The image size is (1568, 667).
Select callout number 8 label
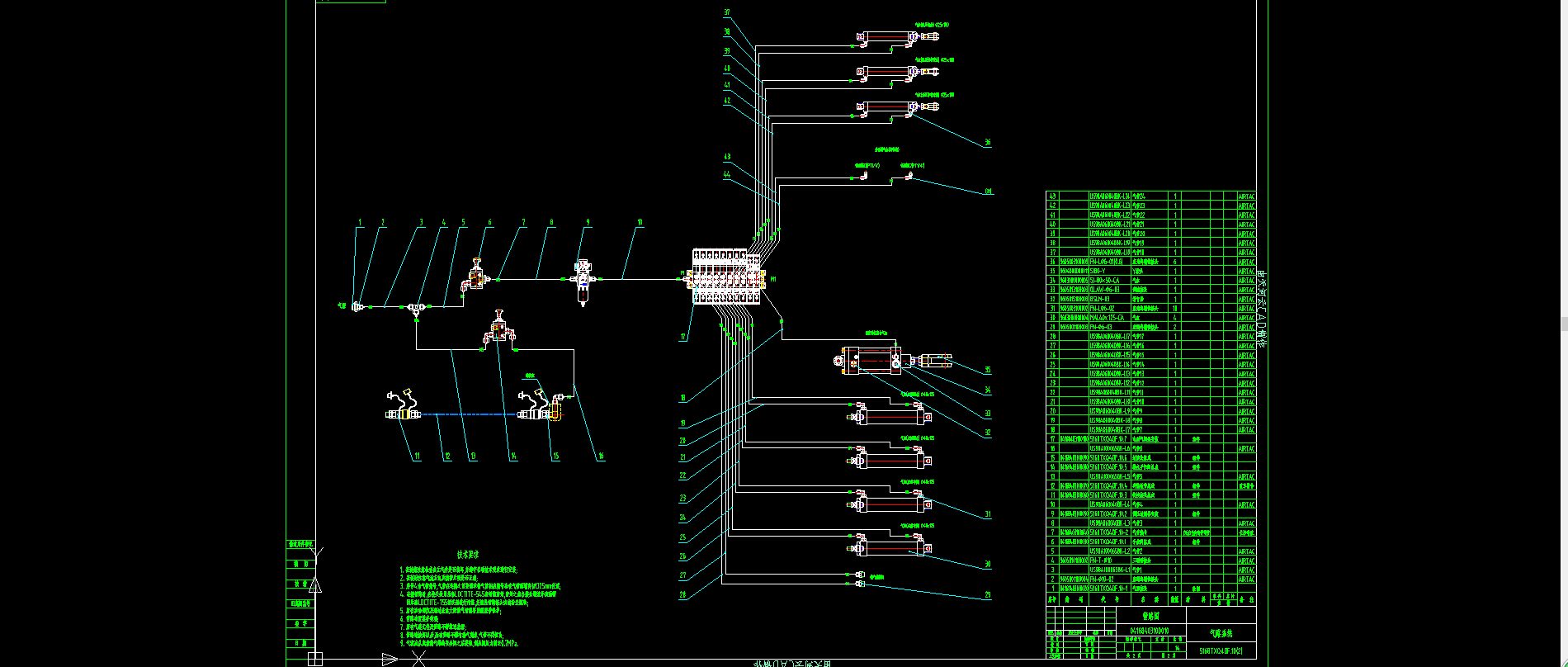point(552,222)
